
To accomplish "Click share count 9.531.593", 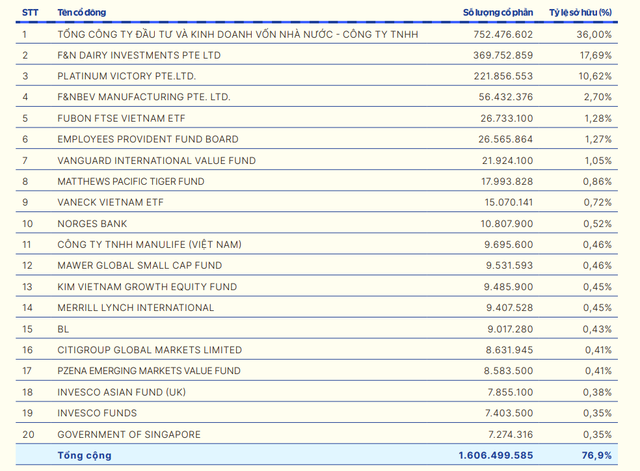I will tap(509, 265).
